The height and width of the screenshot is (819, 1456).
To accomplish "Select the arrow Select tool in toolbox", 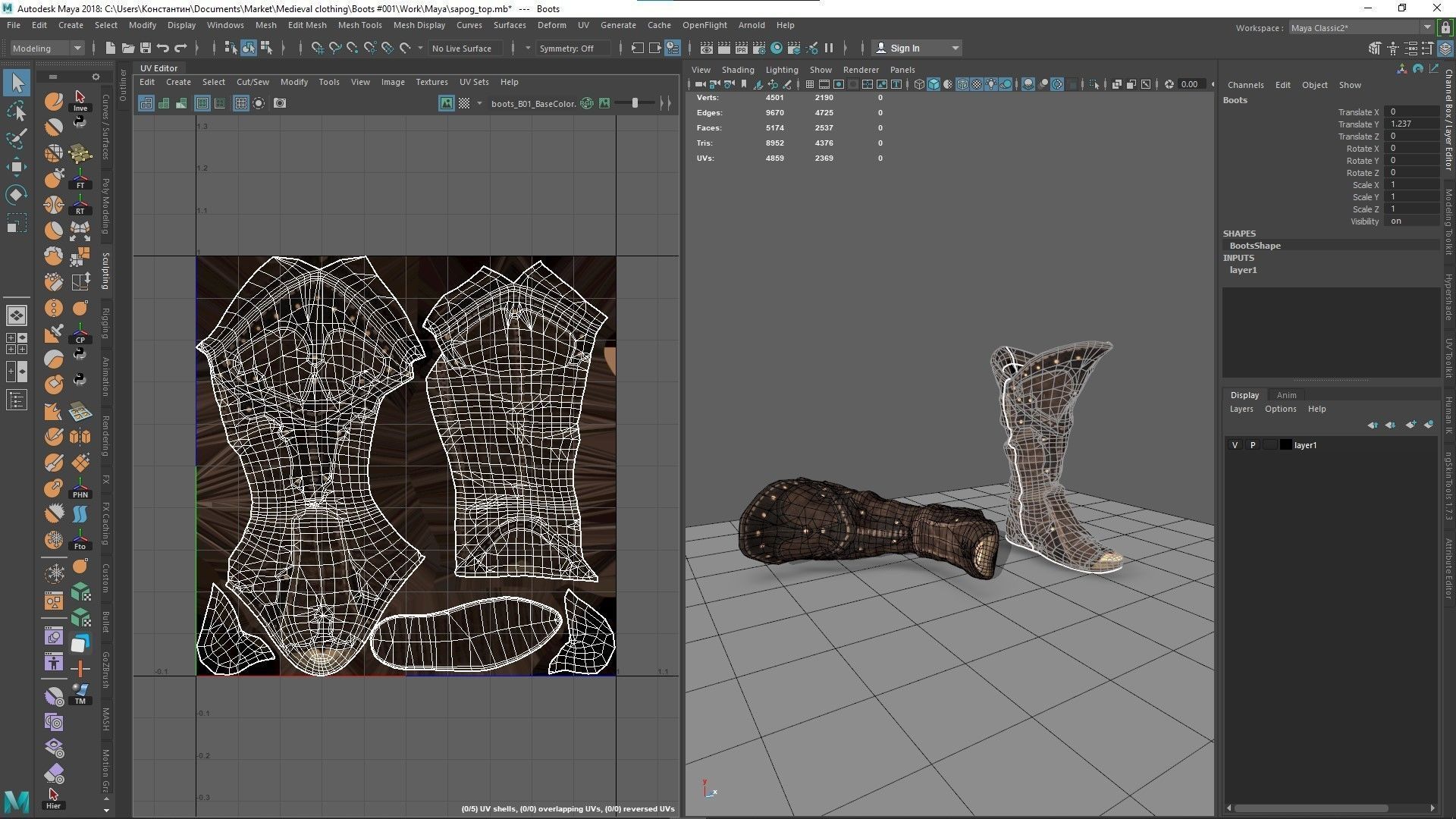I will tap(17, 82).
